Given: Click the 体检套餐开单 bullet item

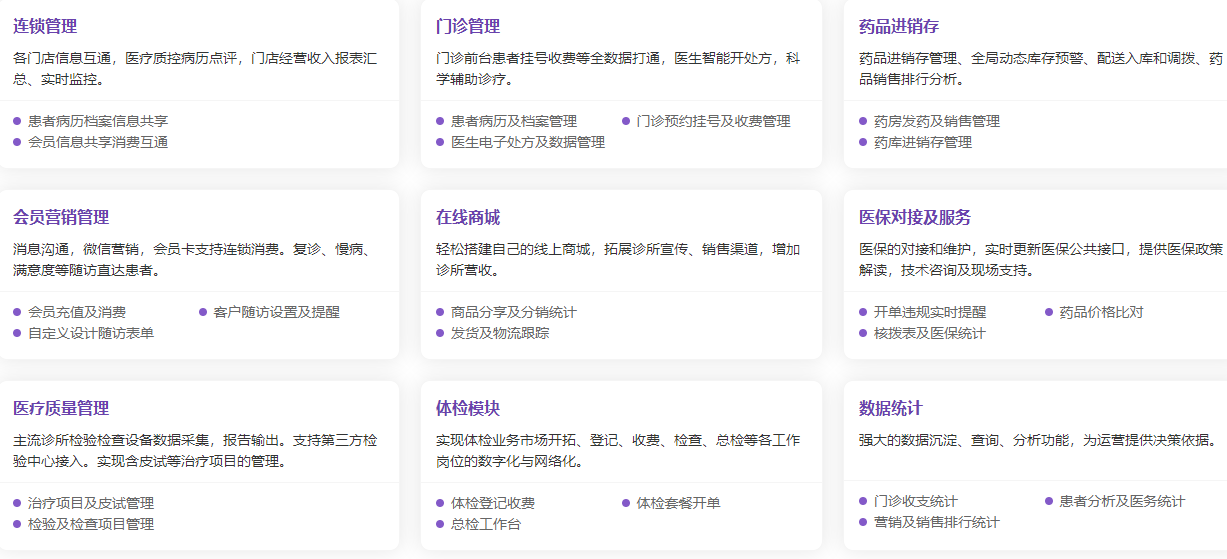Looking at the screenshot, I should click(x=678, y=503).
